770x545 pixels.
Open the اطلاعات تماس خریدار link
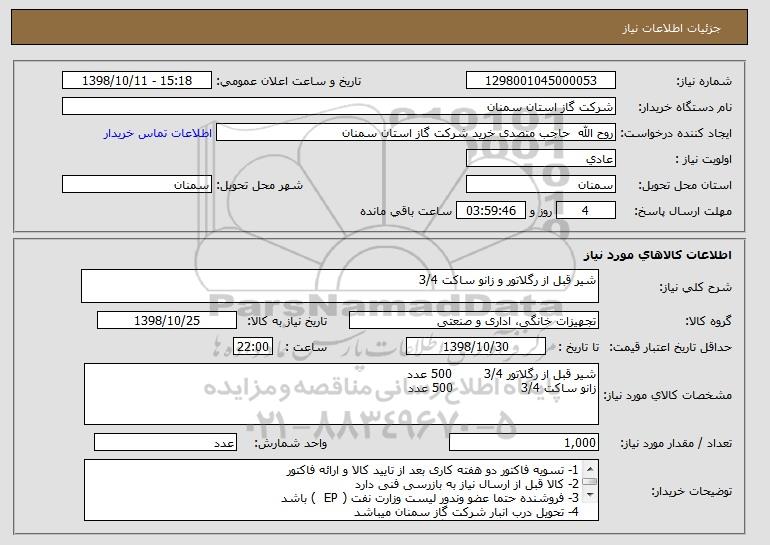pos(158,134)
